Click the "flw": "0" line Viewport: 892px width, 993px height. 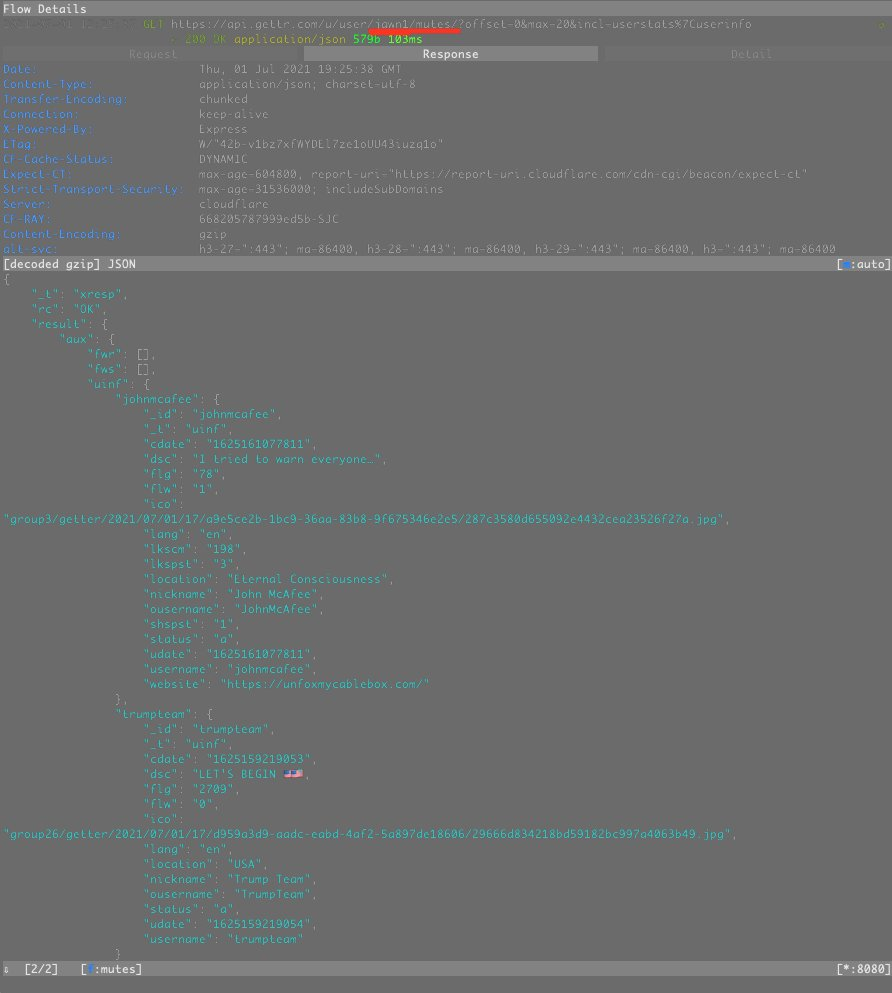point(181,804)
